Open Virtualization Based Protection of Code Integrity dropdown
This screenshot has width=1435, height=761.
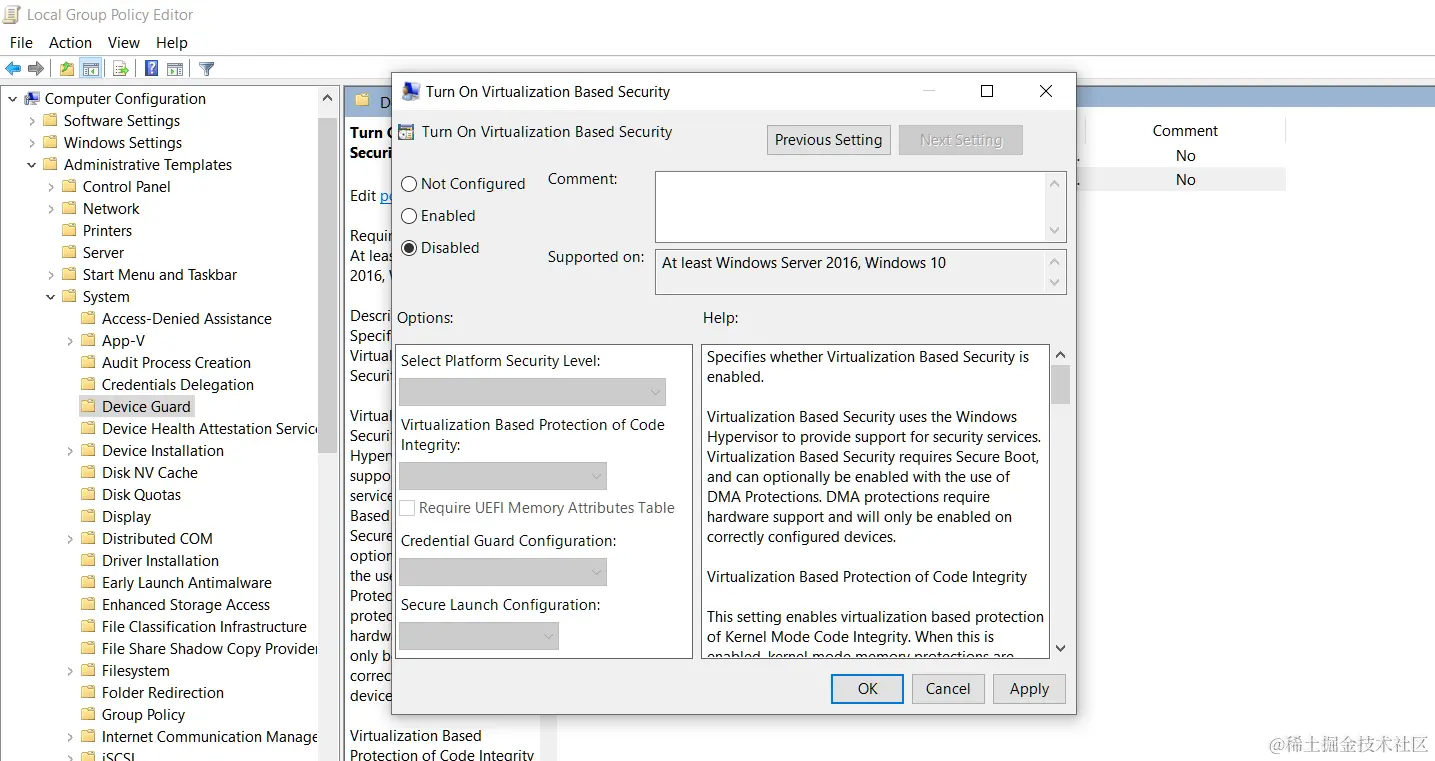click(x=502, y=476)
